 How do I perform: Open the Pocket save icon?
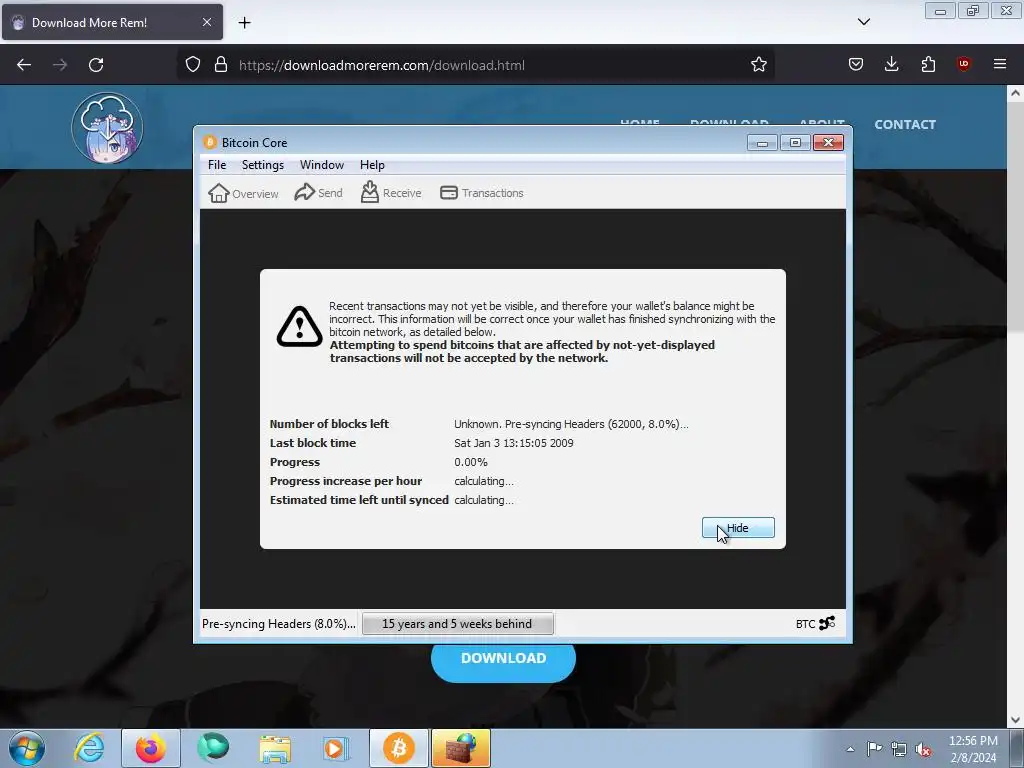(x=856, y=65)
